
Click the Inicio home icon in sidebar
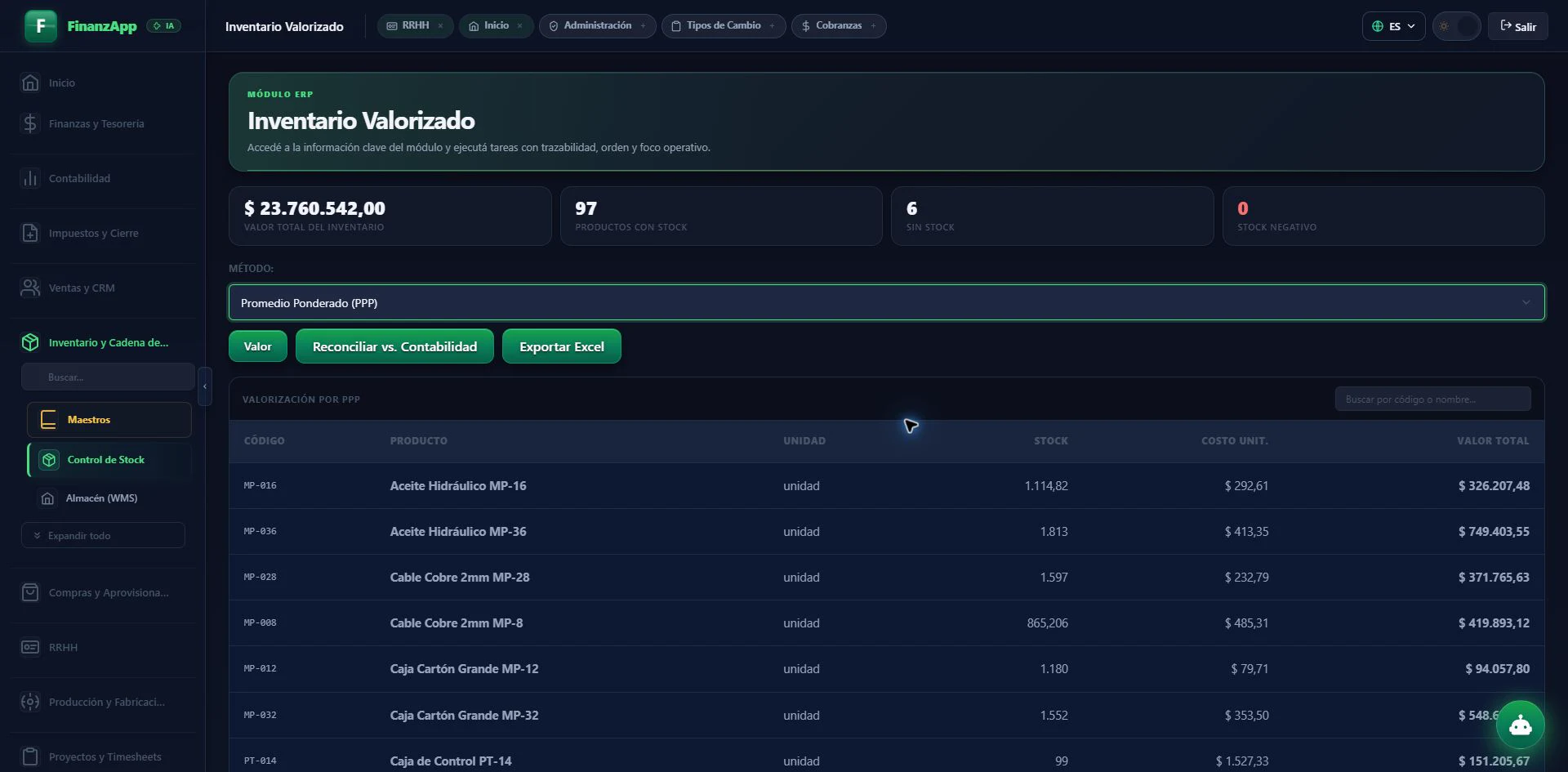[x=30, y=83]
